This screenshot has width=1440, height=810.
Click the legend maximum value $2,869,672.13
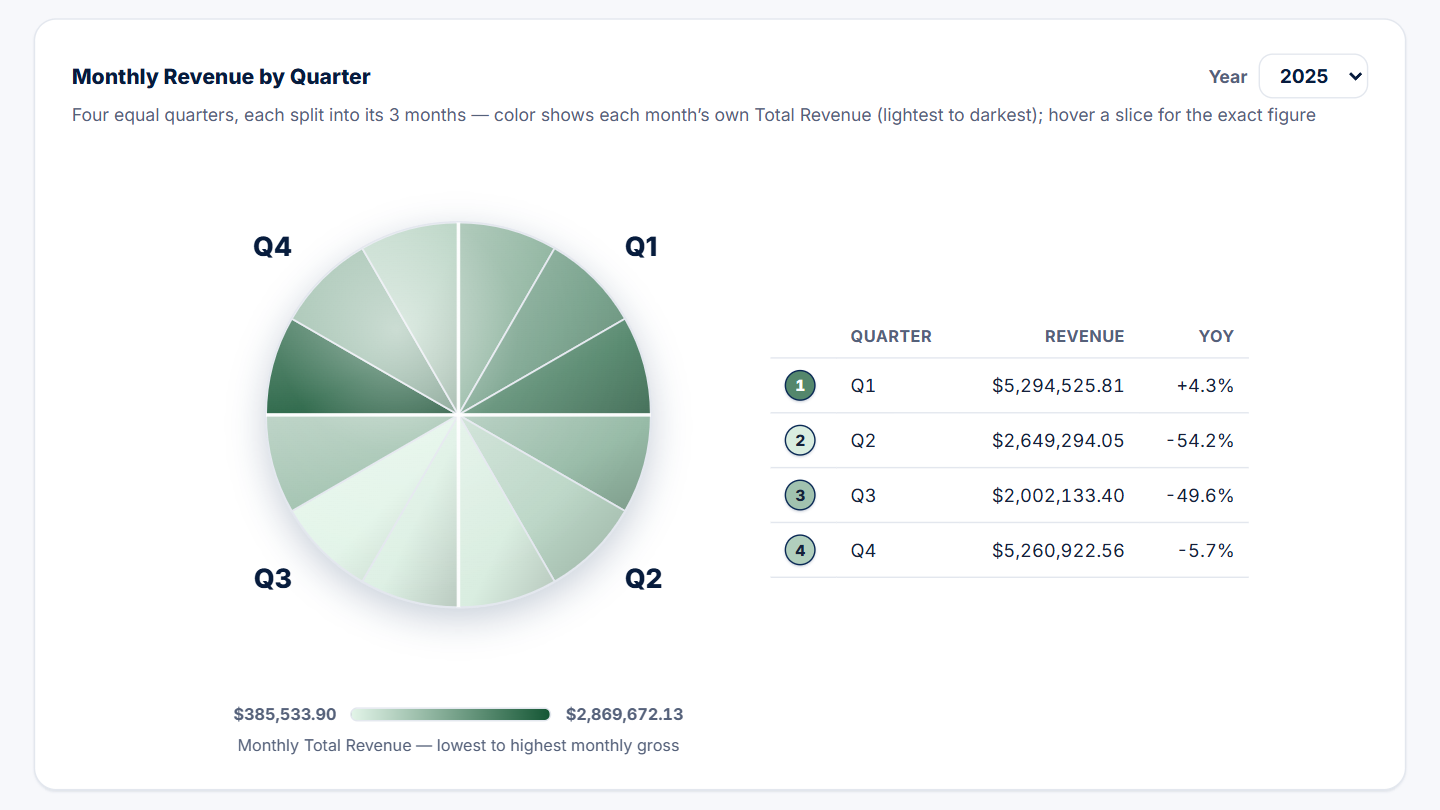pos(625,714)
